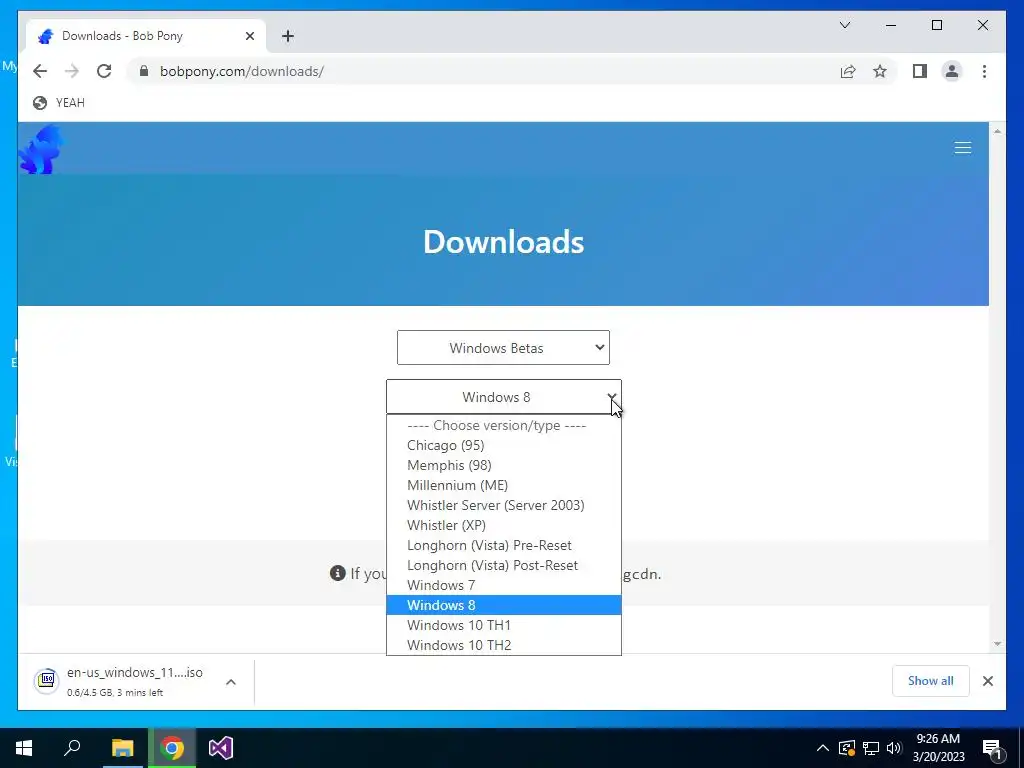Click the Bob Pony blue pony logo
1024x768 pixels.
42,150
